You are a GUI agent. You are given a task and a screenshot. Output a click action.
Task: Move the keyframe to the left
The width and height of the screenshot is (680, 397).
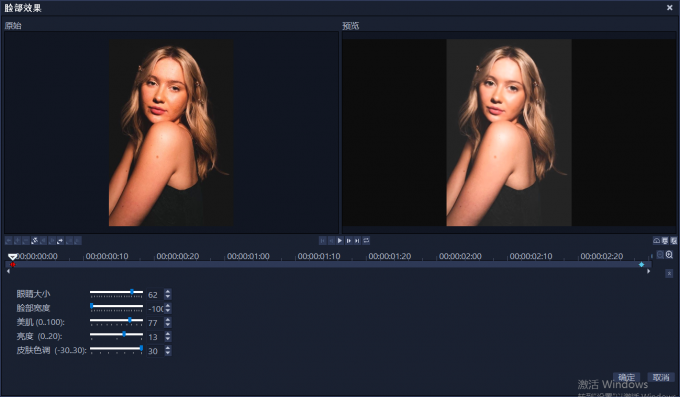43,240
